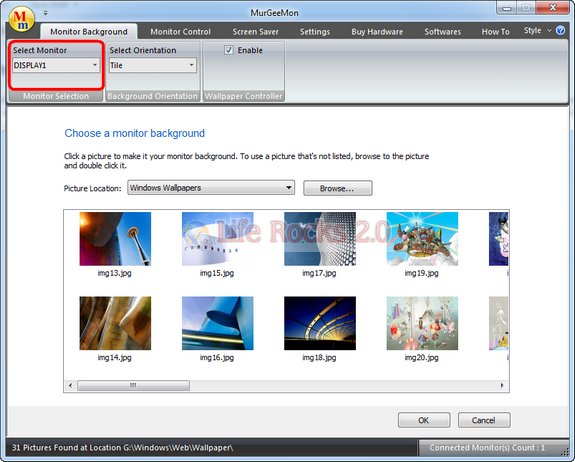Screen dimensions: 575x462
Task: Click the img20.jpg file name label
Action: pyautogui.click(x=421, y=358)
